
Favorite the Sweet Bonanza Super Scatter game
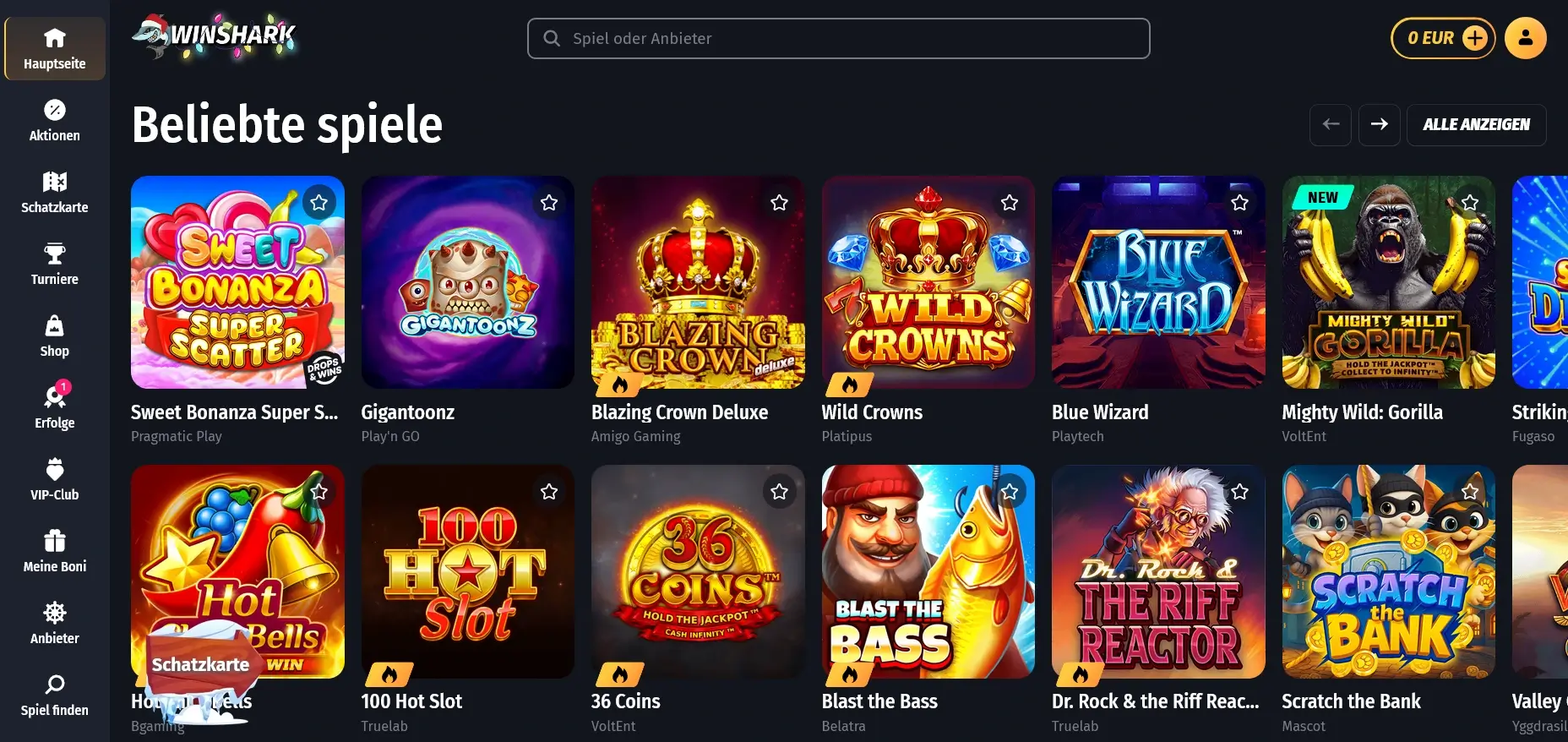click(318, 202)
